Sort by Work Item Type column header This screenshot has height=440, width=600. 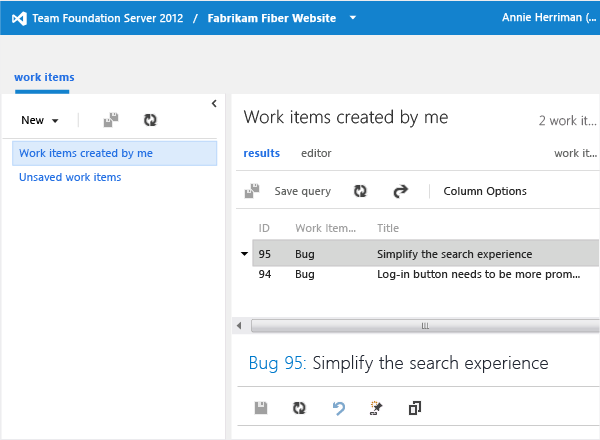coord(326,228)
